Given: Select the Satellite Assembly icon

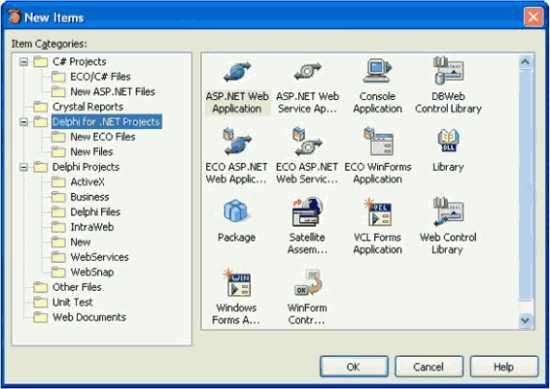Looking at the screenshot, I should [307, 212].
